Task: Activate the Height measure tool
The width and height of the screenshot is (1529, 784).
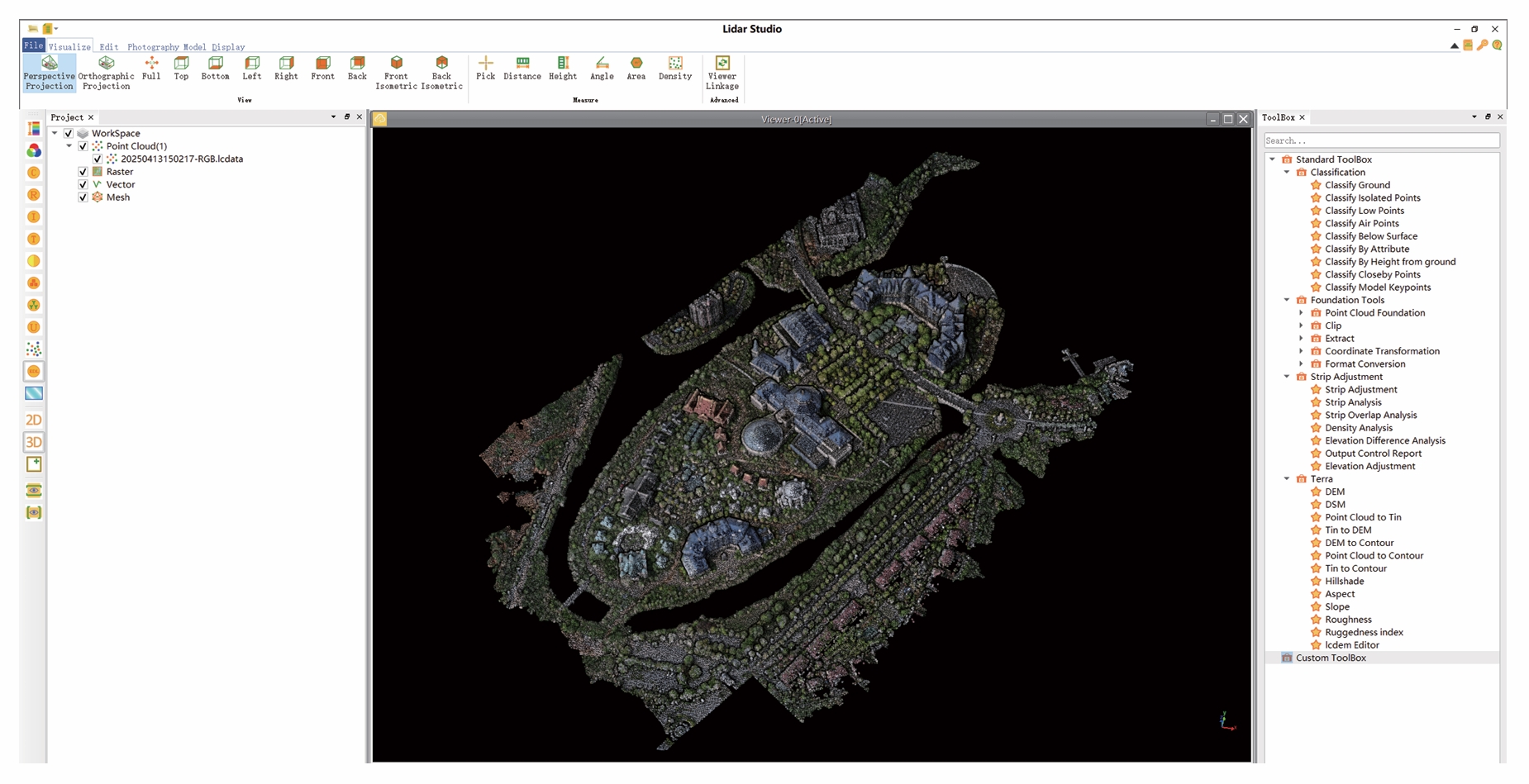Action: (x=563, y=69)
